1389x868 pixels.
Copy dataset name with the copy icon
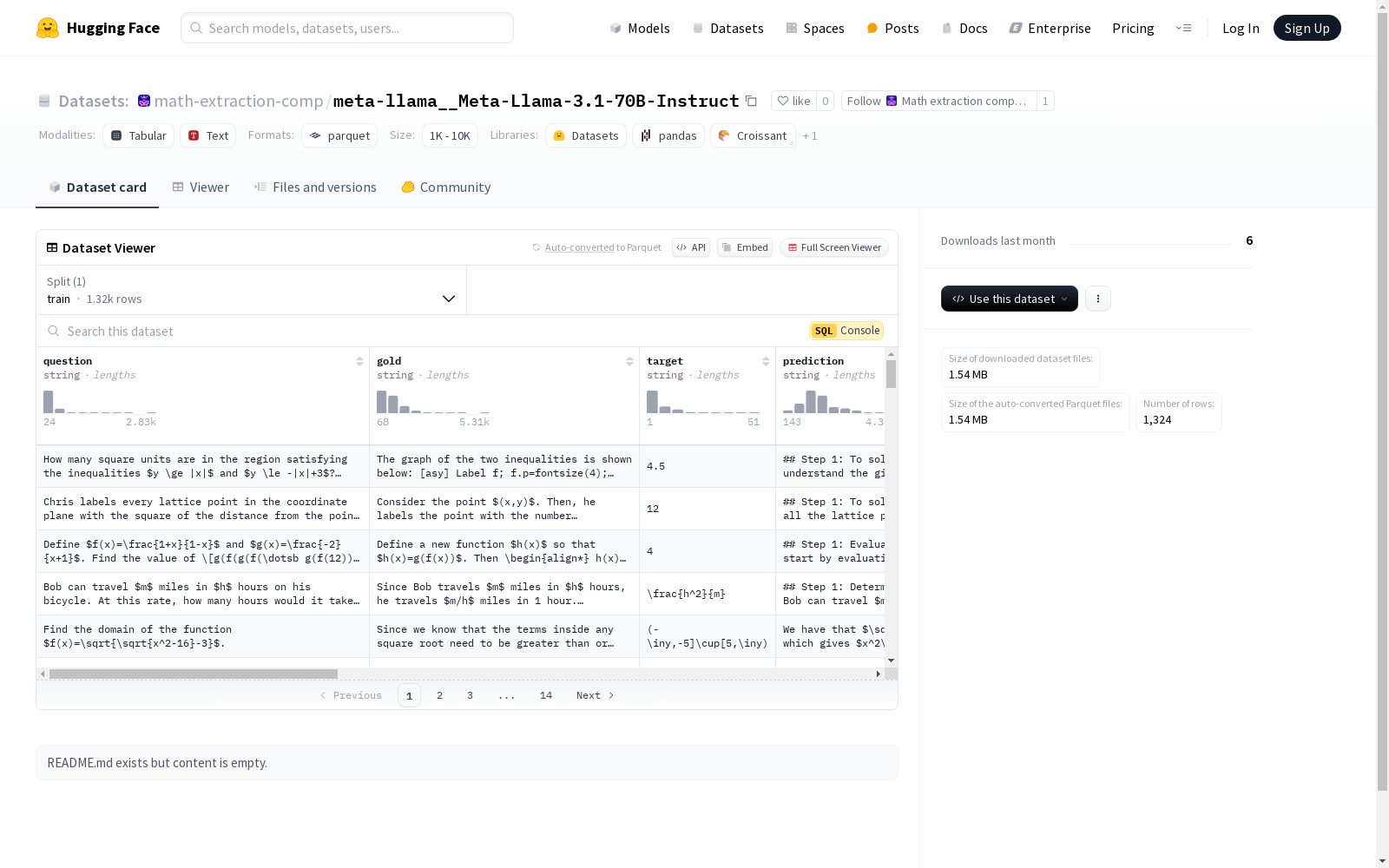click(752, 101)
